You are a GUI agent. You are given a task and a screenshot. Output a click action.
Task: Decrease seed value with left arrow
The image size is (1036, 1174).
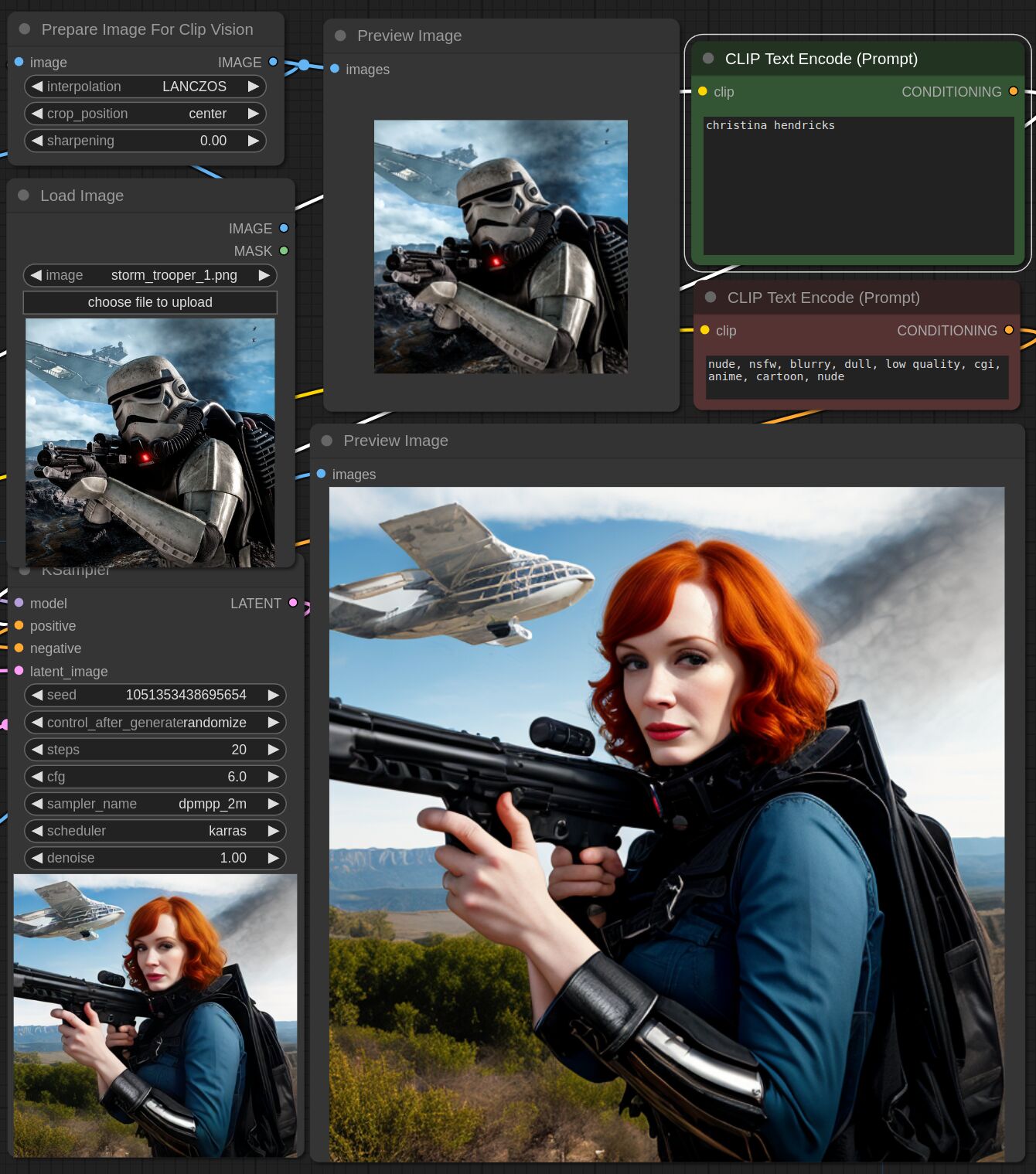36,695
